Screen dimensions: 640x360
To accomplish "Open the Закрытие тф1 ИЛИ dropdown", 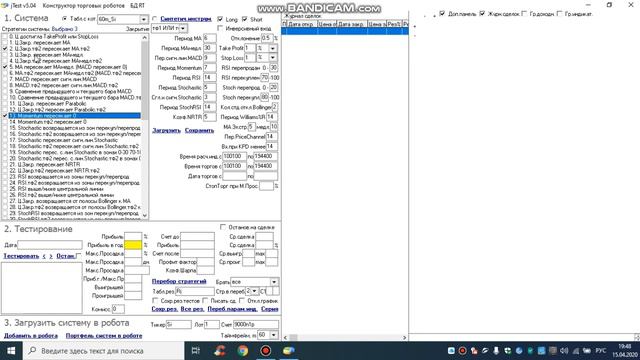I will point(183,28).
